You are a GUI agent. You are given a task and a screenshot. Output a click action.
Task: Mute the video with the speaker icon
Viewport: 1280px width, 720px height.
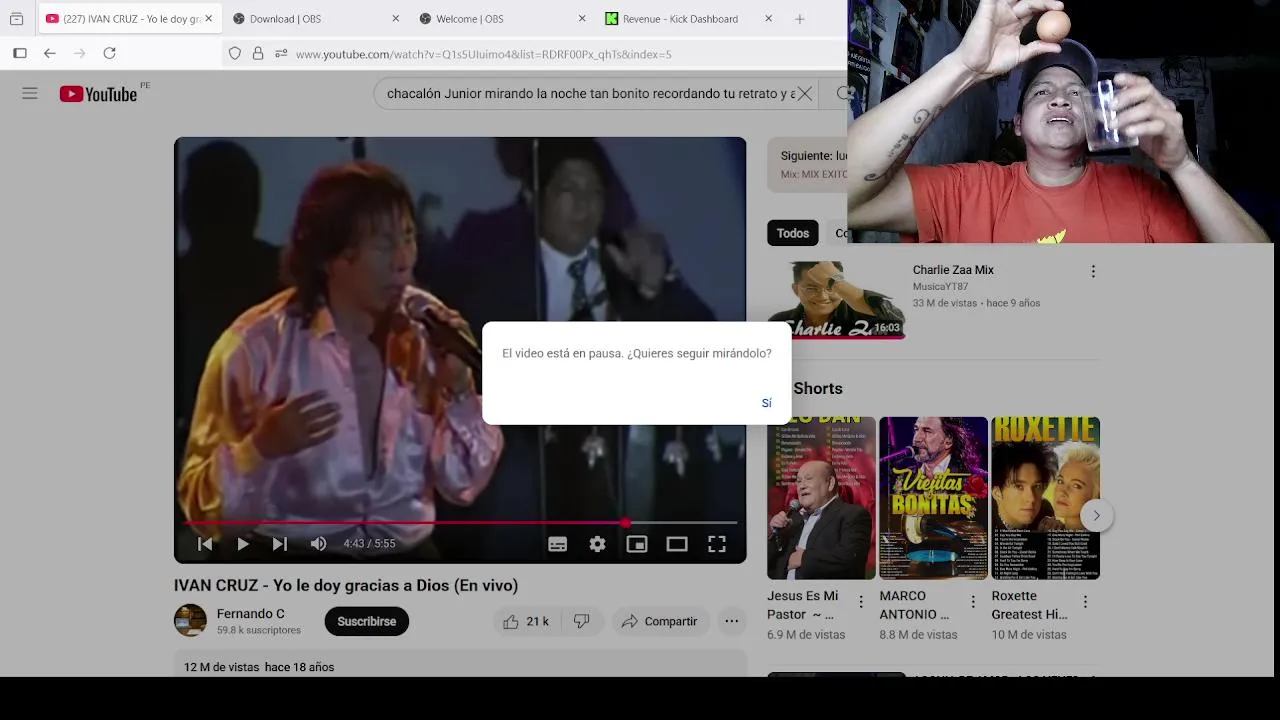tap(318, 544)
